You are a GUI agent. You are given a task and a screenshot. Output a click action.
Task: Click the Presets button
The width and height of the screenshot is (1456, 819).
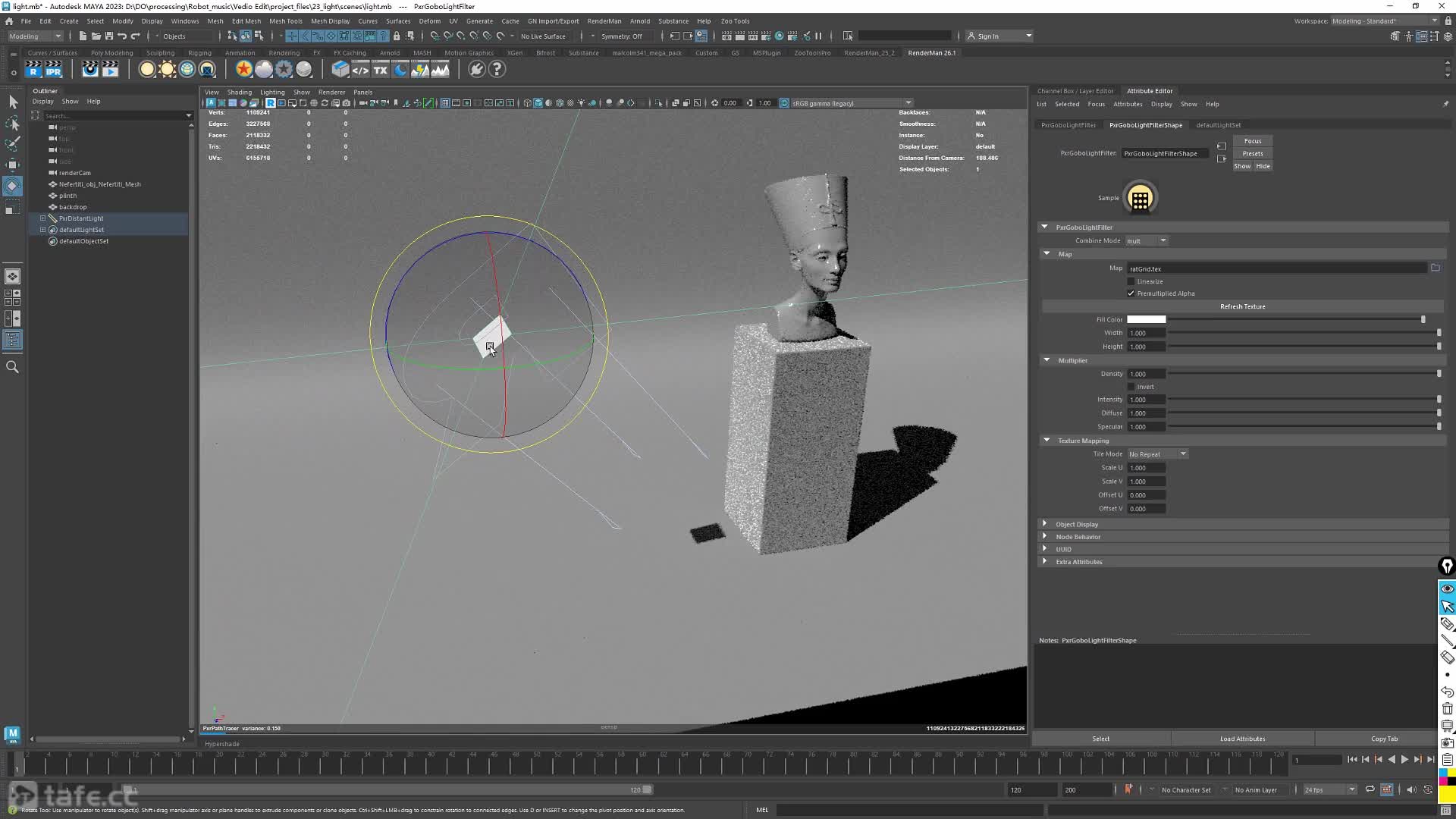[x=1253, y=154]
